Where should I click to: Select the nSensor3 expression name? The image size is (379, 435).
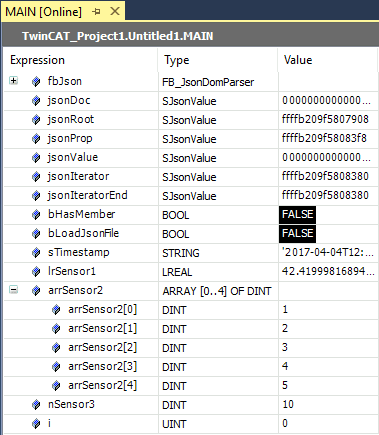click(x=71, y=404)
